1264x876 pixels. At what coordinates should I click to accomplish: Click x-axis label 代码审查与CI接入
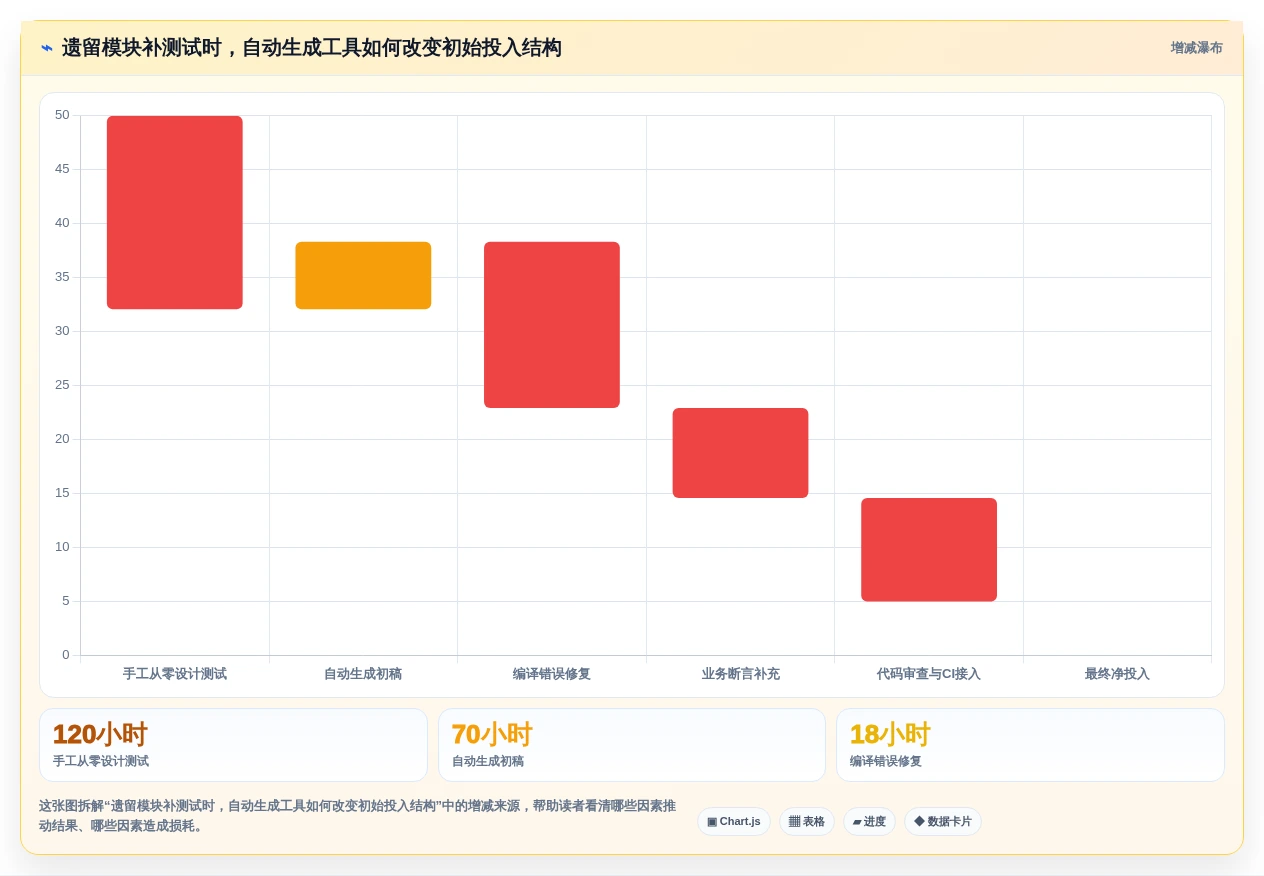pos(929,674)
